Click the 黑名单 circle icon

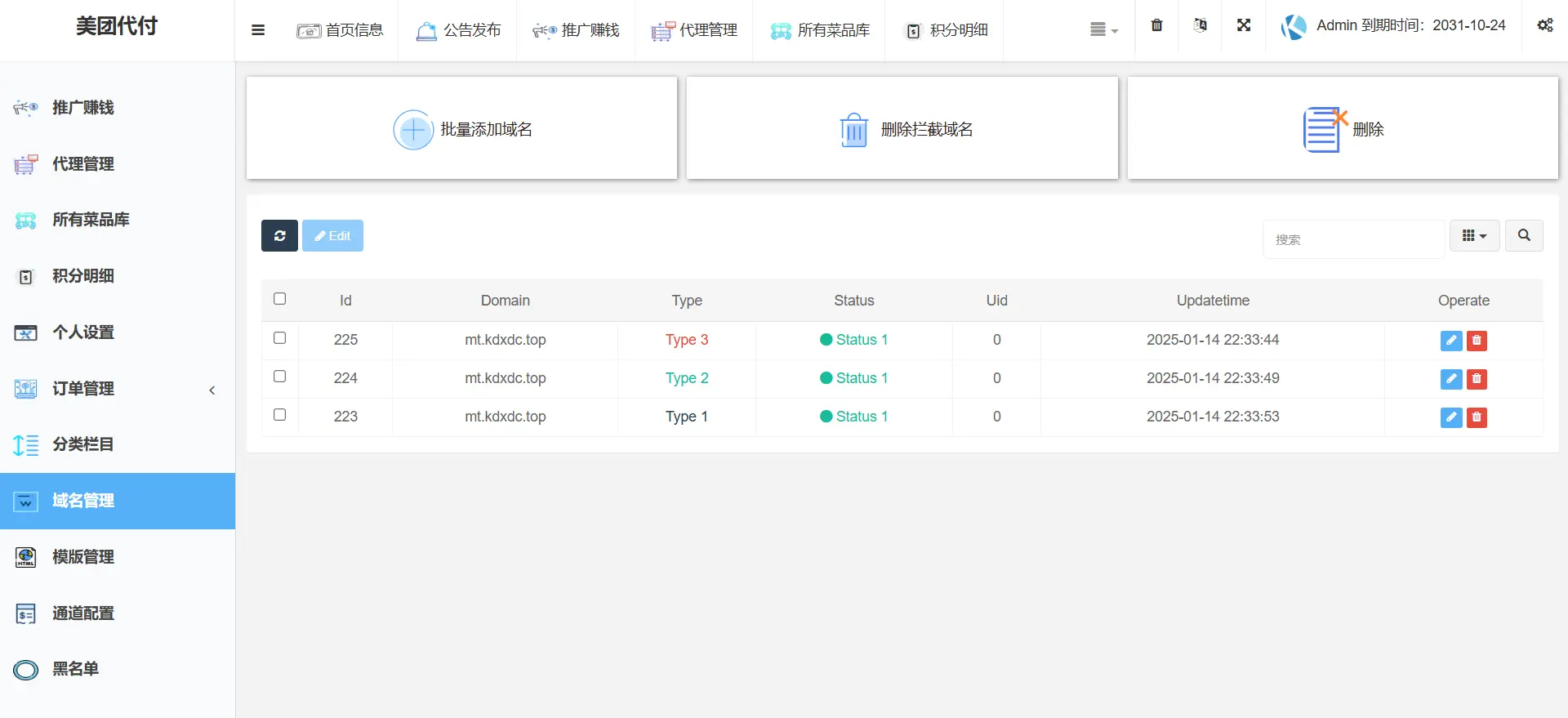coord(25,670)
